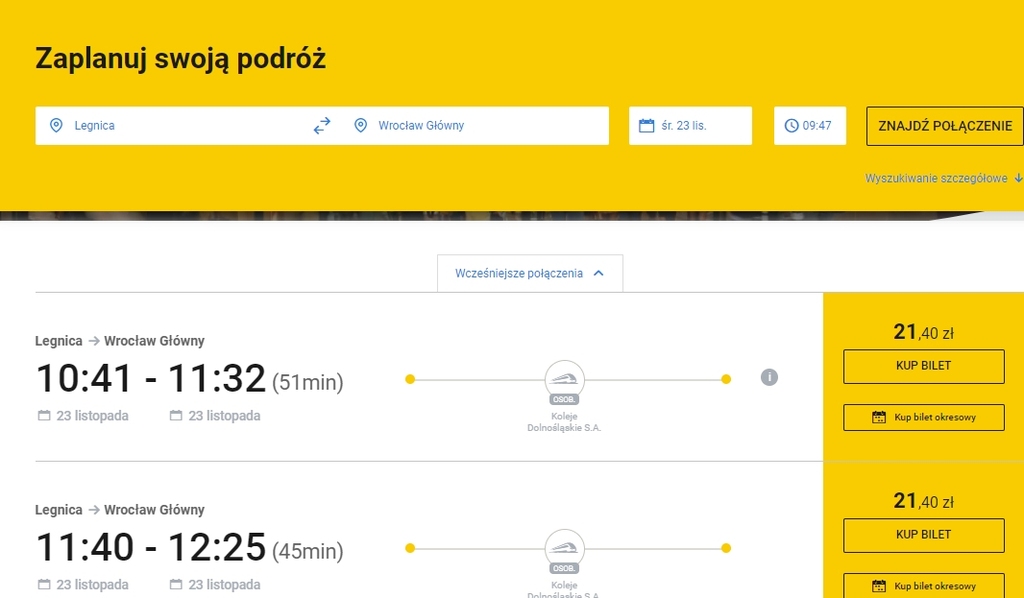Screen dimensions: 1024x598
Task: Open time selector showing 09:47
Action: (810, 125)
